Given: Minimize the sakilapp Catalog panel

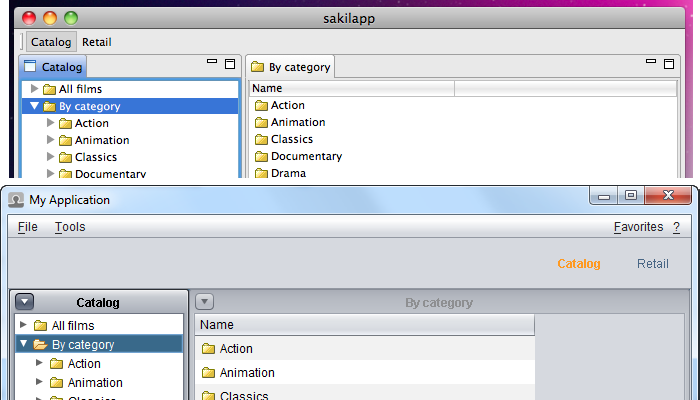Looking at the screenshot, I should pos(212,62).
